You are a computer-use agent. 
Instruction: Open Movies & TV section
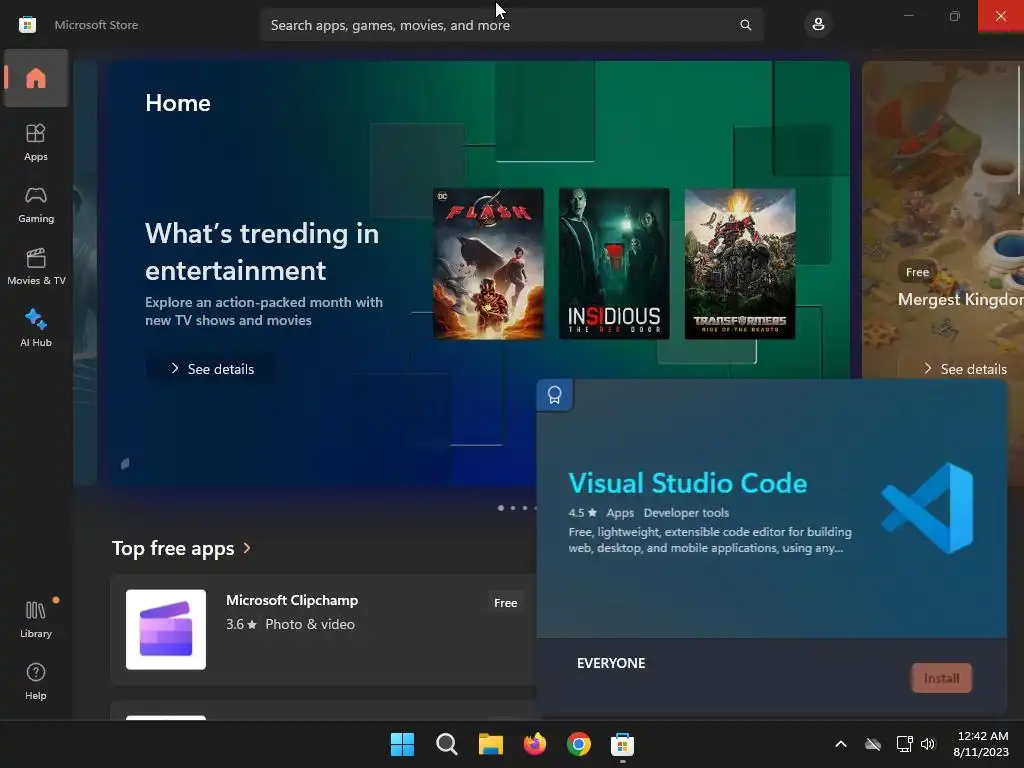(x=36, y=266)
